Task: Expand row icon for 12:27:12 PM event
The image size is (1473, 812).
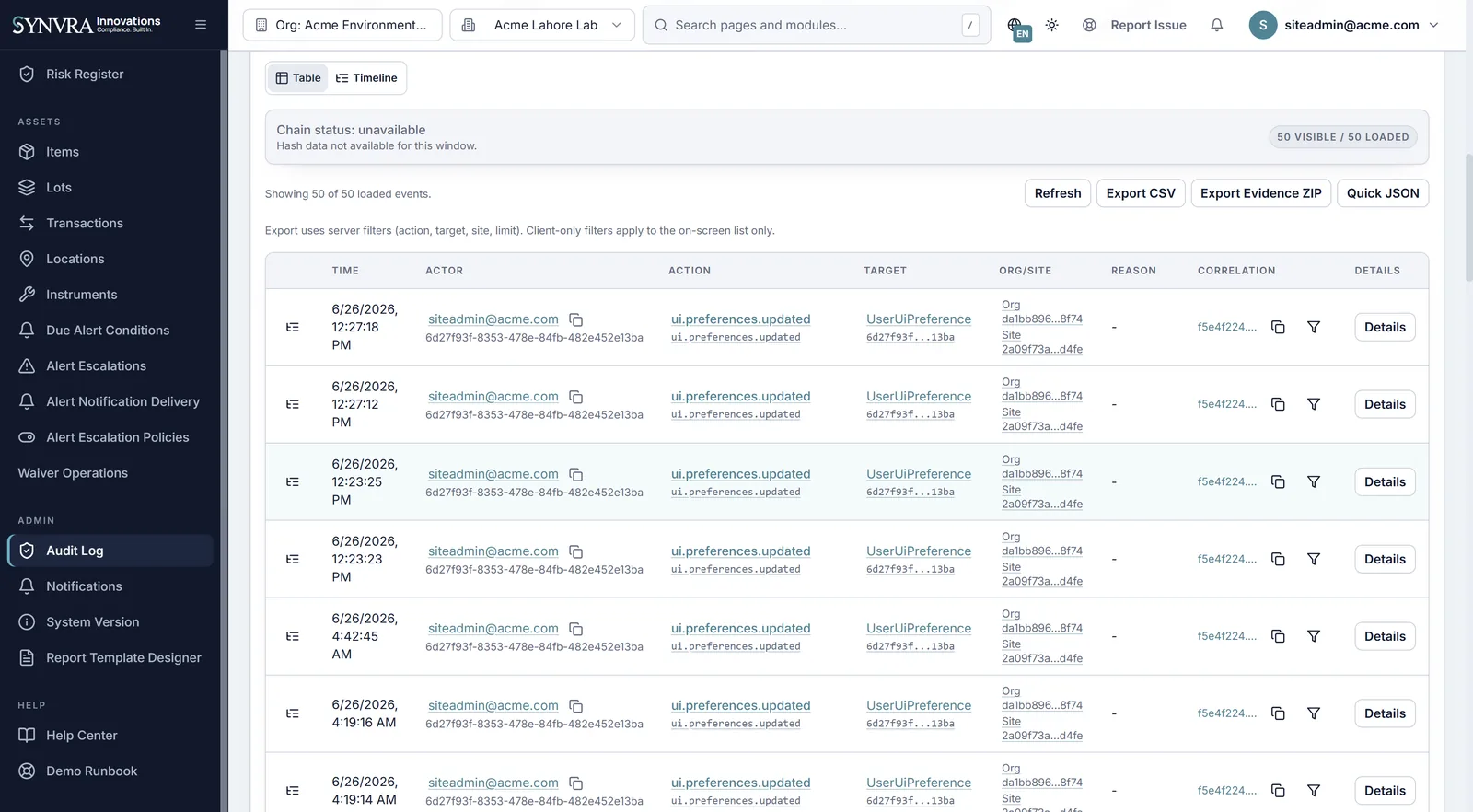Action: point(293,404)
